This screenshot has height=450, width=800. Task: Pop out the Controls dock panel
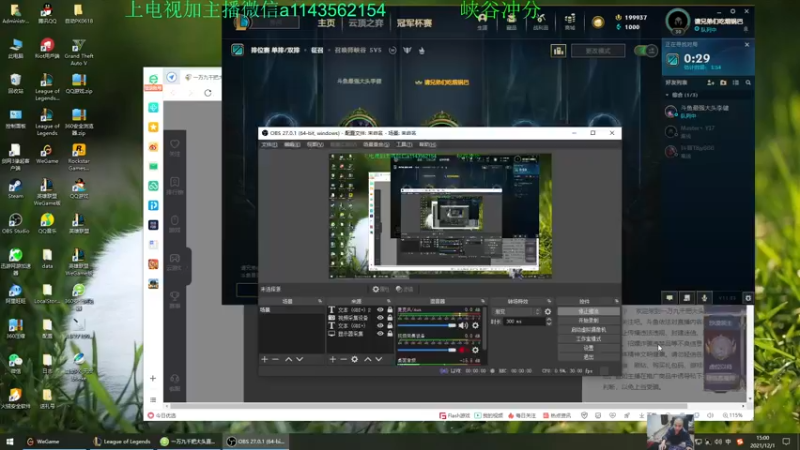[x=616, y=301]
